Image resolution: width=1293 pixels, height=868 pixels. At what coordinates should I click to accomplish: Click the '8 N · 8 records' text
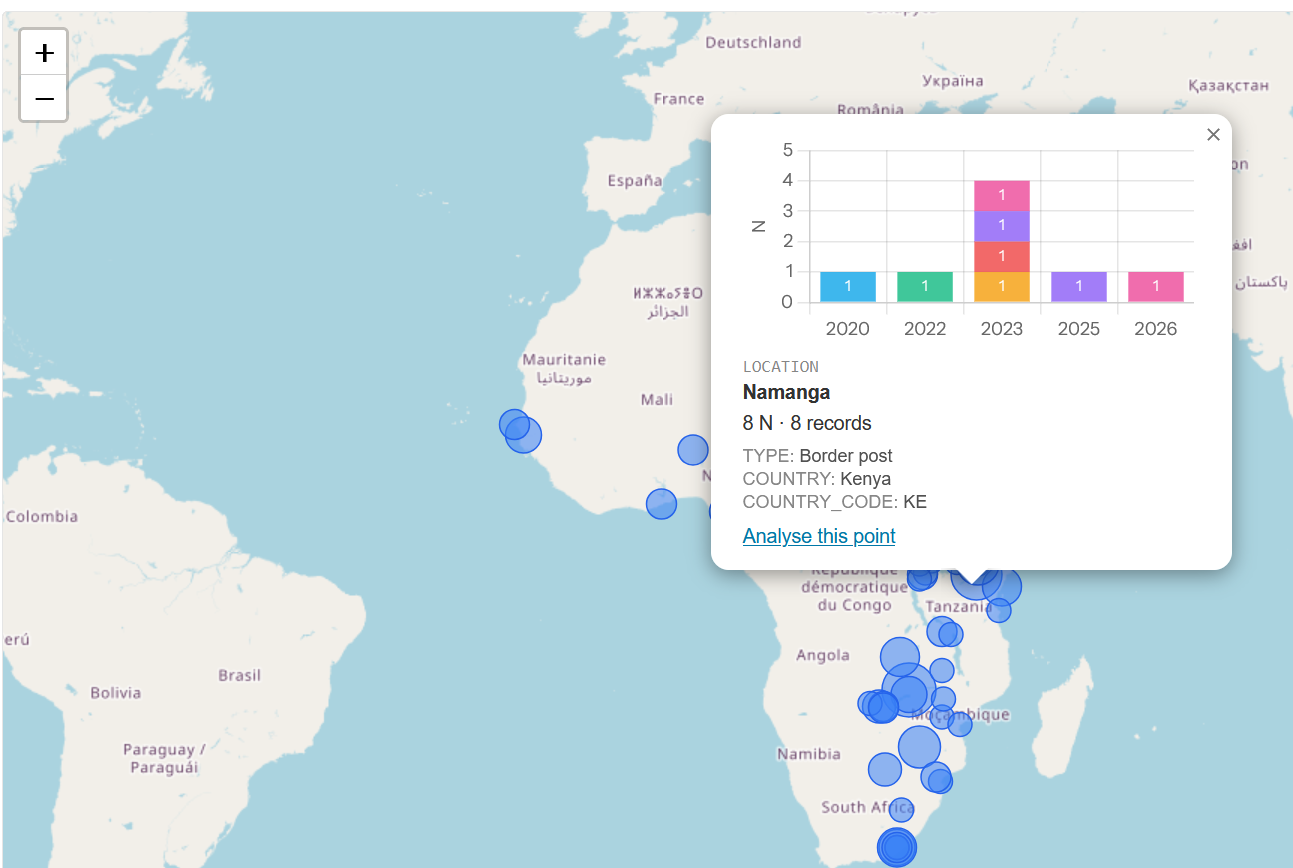807,423
